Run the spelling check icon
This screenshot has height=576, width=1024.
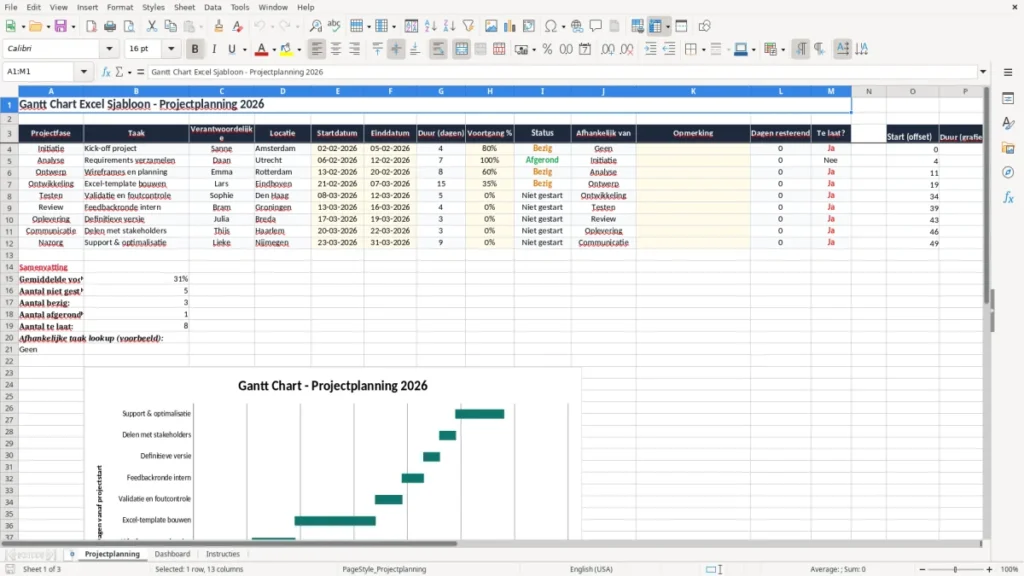click(334, 26)
